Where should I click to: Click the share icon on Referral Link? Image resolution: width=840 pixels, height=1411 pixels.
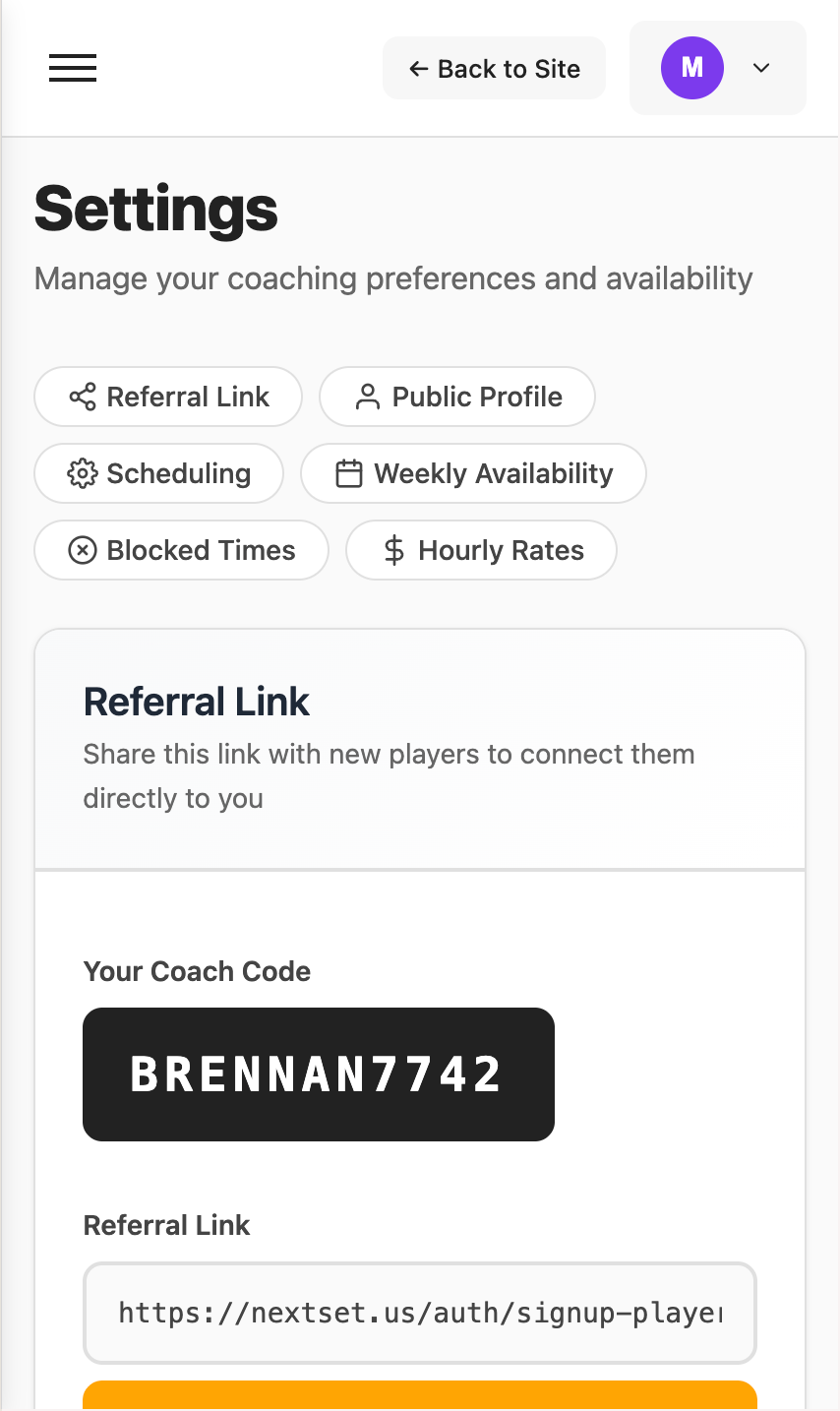(x=83, y=397)
